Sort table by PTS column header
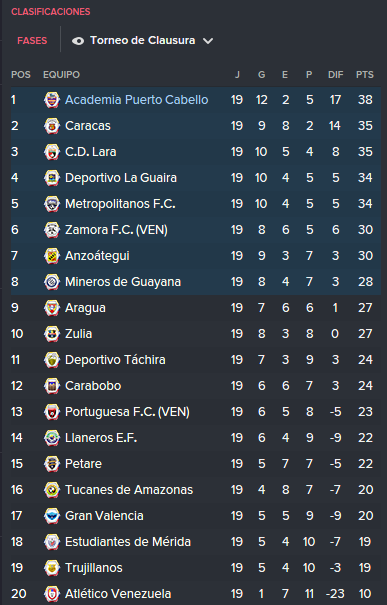 [x=365, y=74]
